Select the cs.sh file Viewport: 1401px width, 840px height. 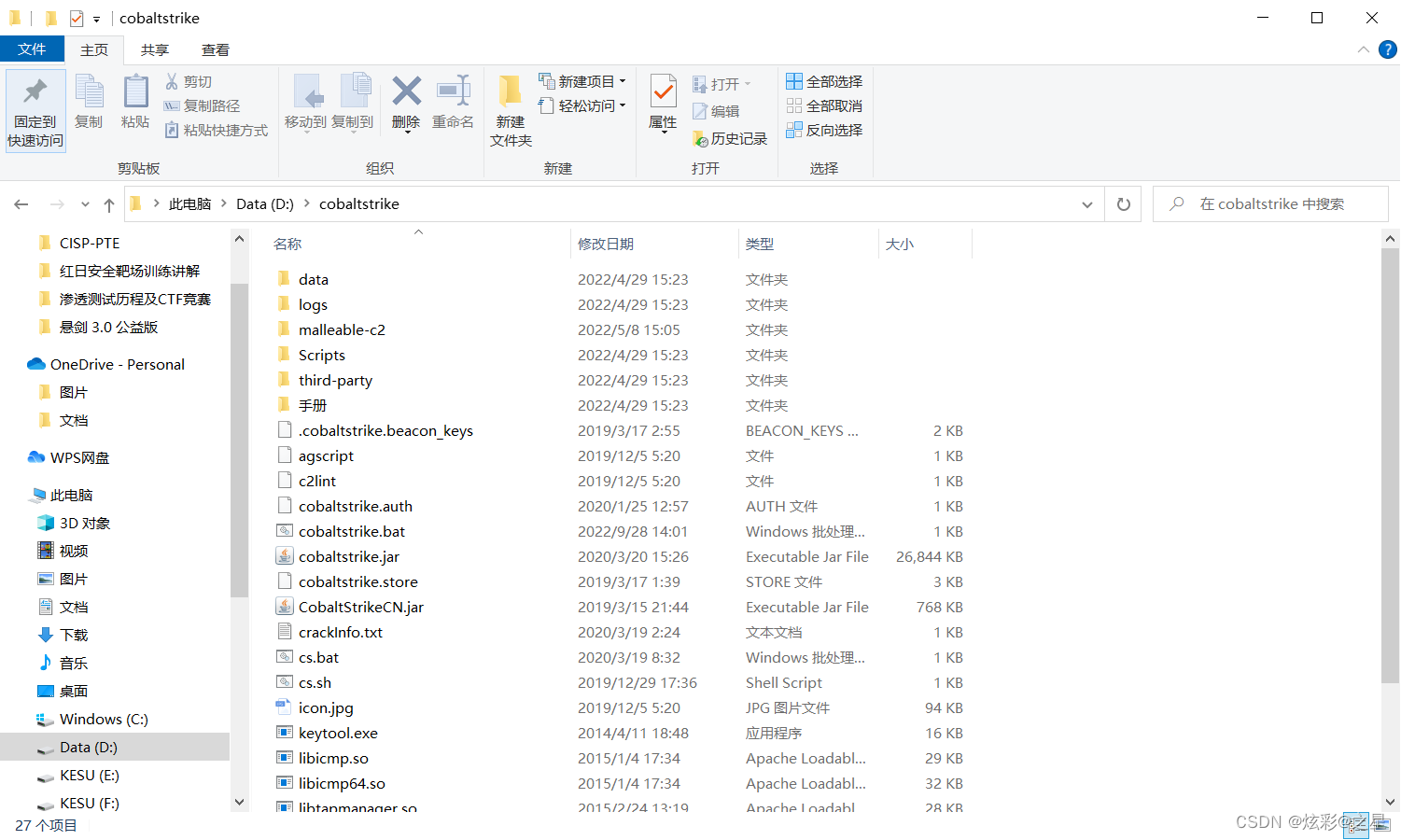[315, 682]
